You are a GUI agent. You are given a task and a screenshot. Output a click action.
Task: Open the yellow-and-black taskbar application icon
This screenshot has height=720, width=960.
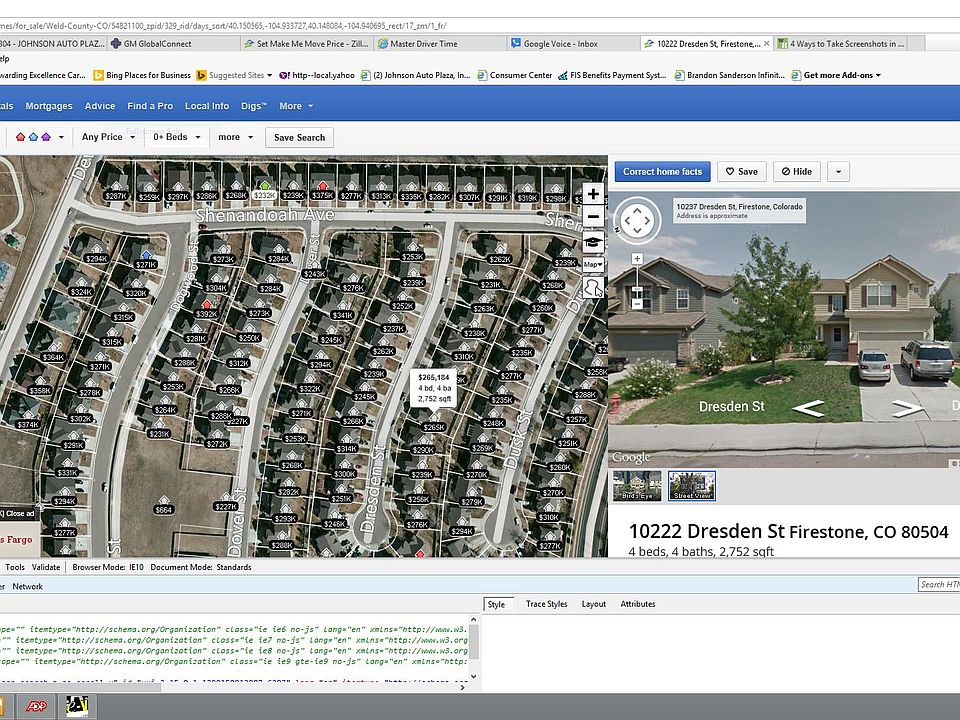click(77, 707)
